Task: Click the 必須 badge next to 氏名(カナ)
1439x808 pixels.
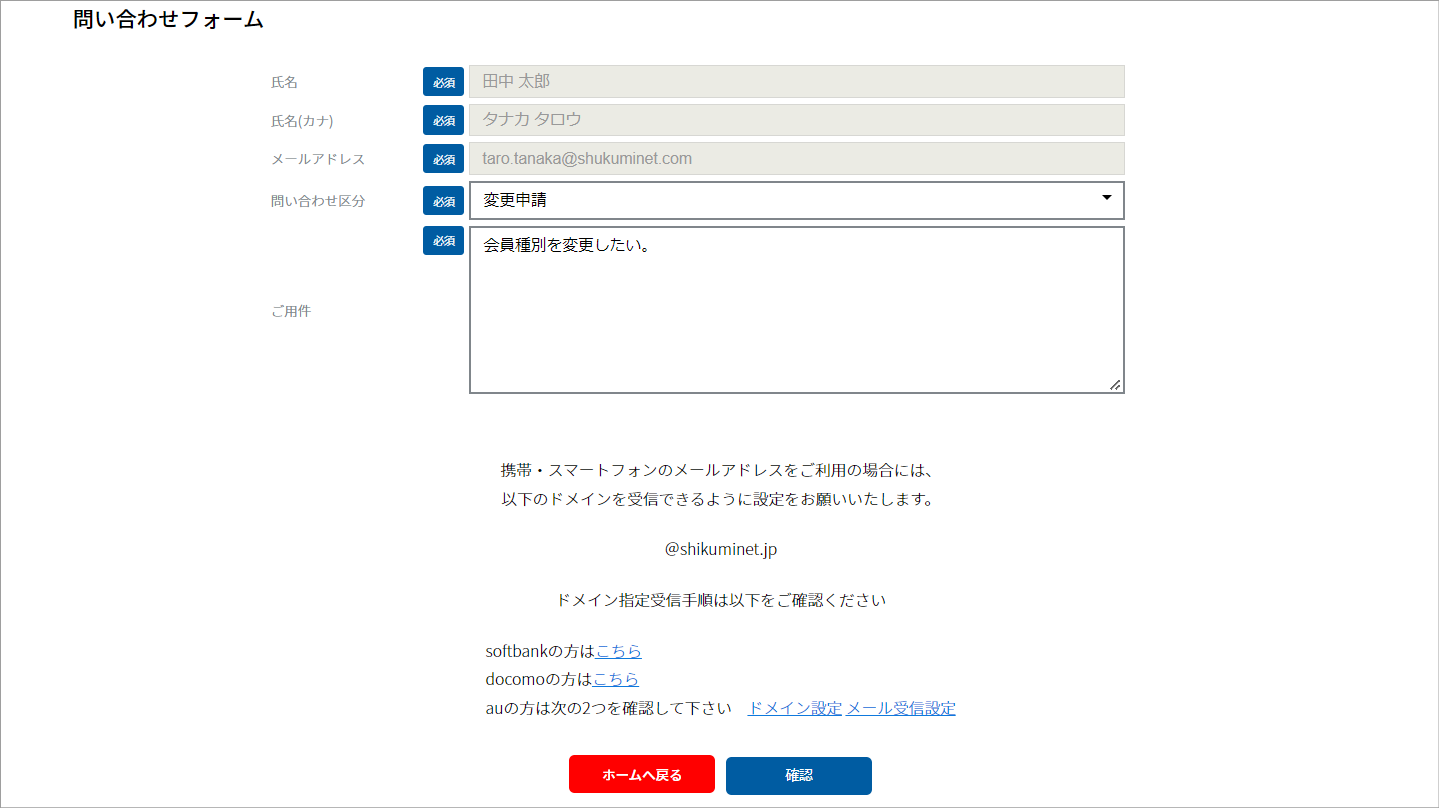Action: point(443,120)
